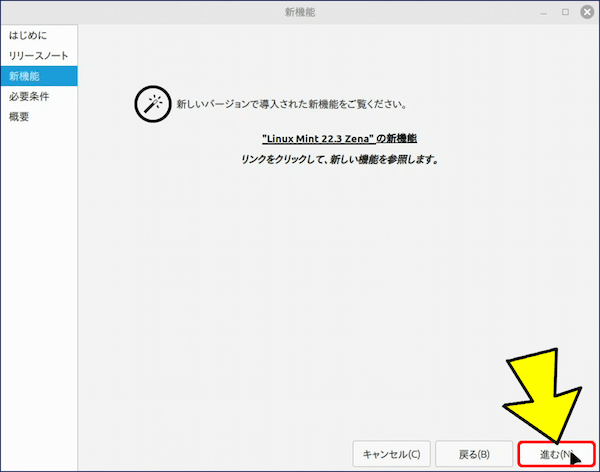
Task: Close the 新機能 window
Action: pos(587,12)
